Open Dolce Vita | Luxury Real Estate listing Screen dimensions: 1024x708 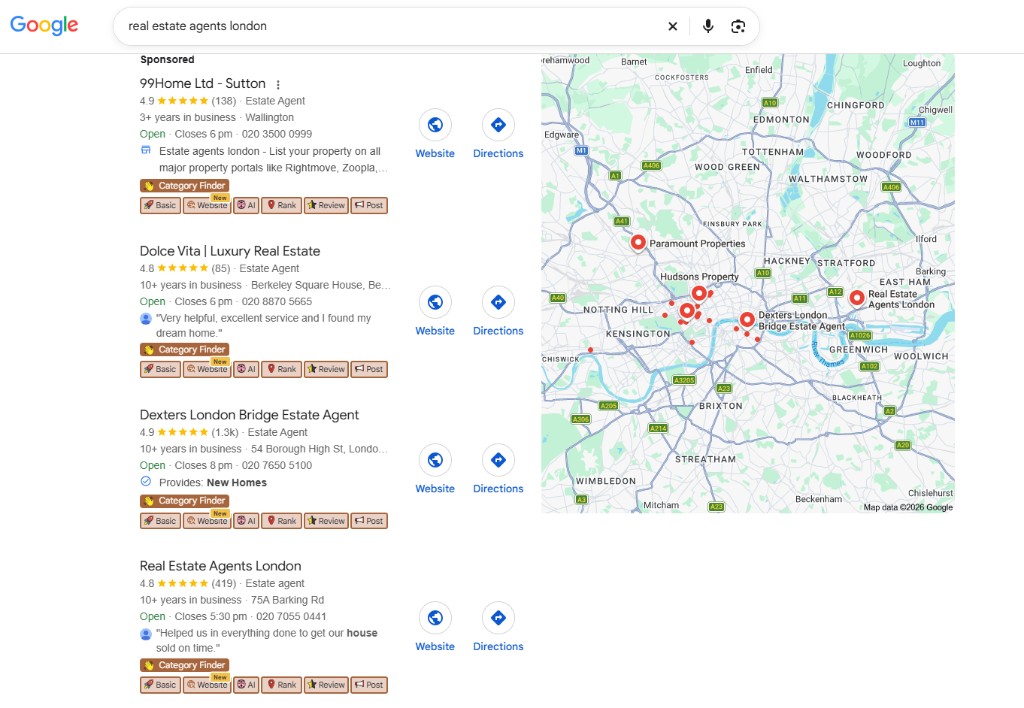(230, 251)
